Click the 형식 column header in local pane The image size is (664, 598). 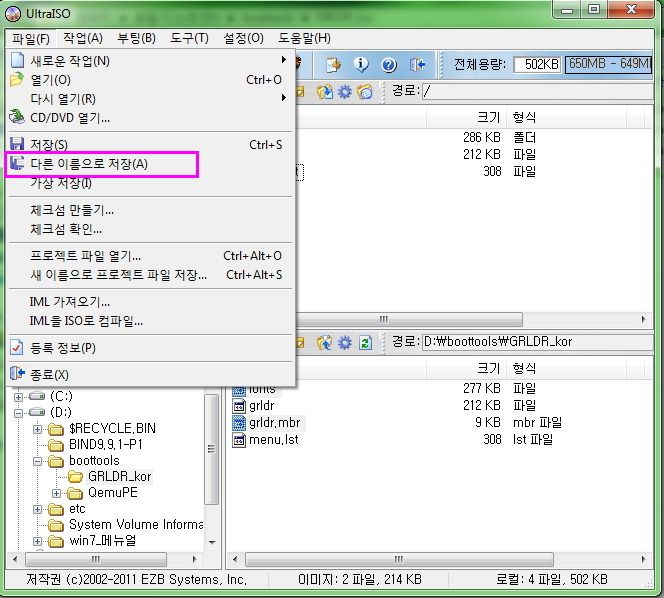(x=566, y=368)
